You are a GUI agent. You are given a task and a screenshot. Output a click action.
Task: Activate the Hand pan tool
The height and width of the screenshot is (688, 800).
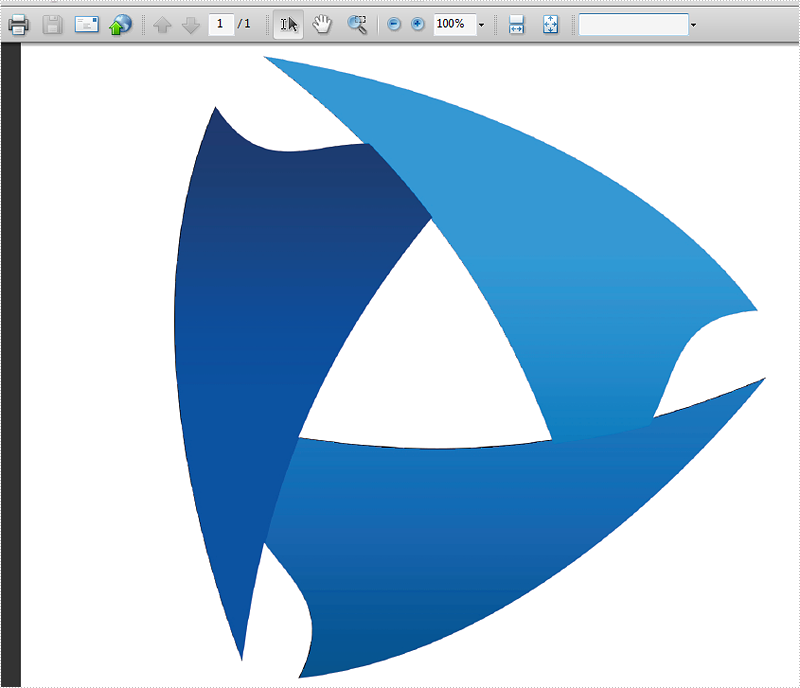click(x=322, y=24)
